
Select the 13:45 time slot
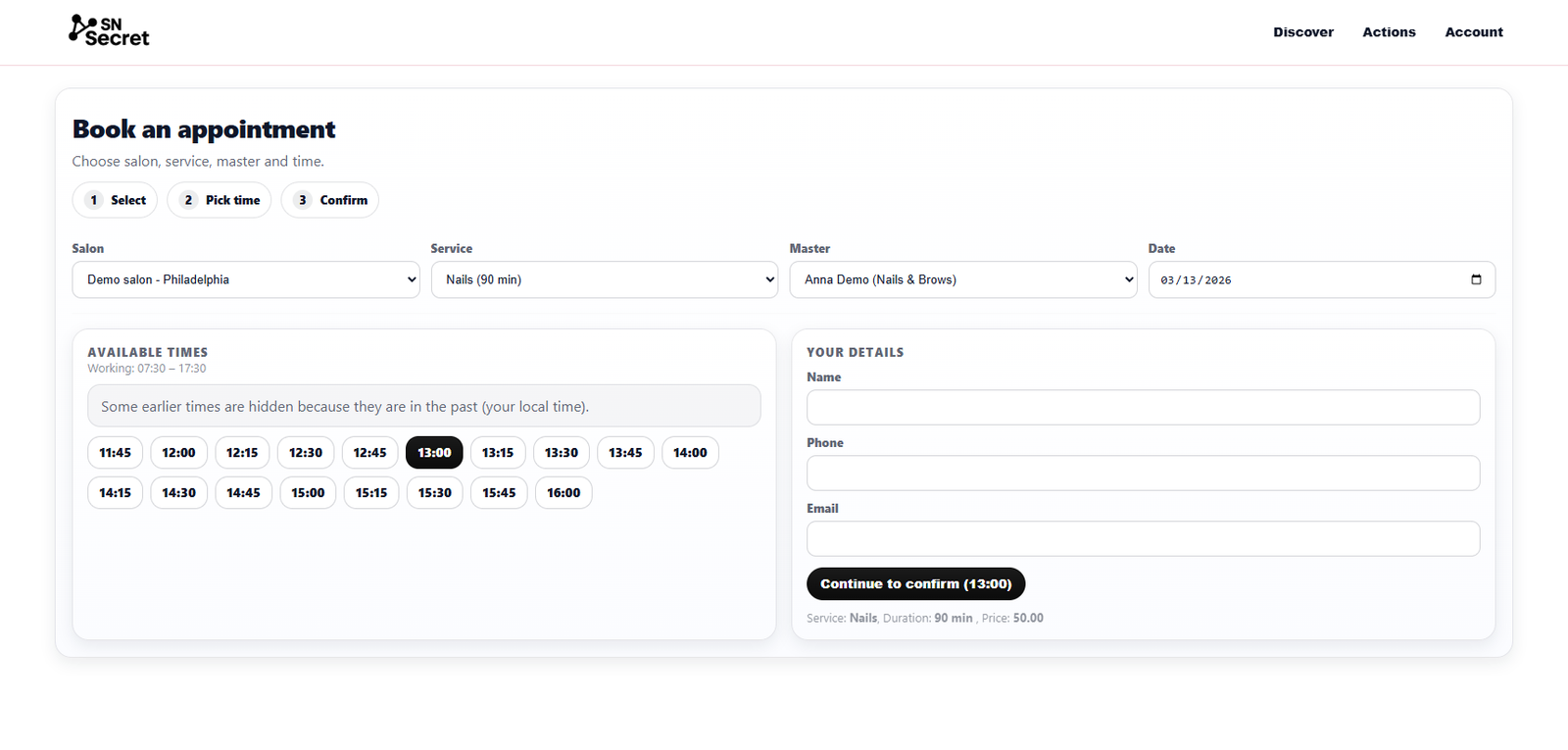(625, 453)
